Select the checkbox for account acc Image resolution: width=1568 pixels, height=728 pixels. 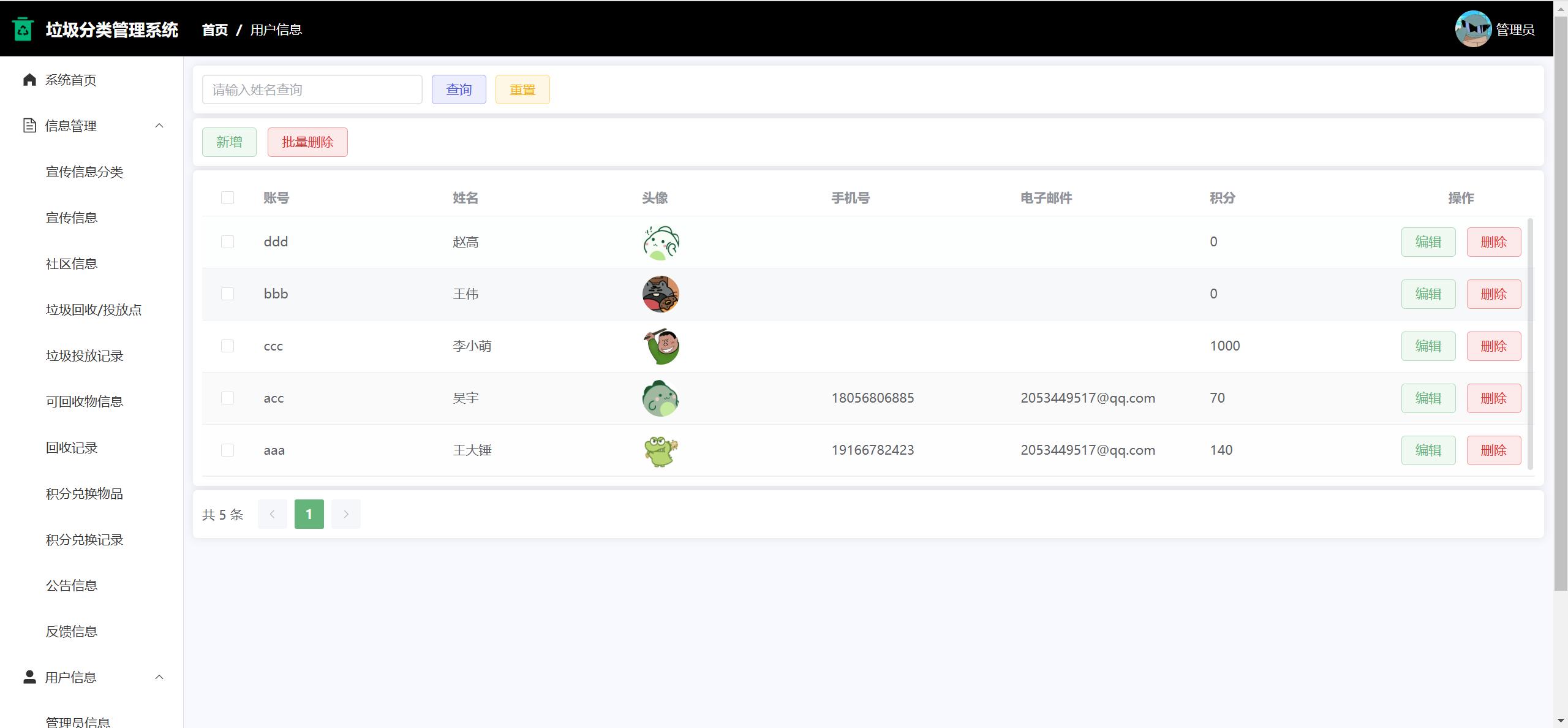pyautogui.click(x=227, y=398)
